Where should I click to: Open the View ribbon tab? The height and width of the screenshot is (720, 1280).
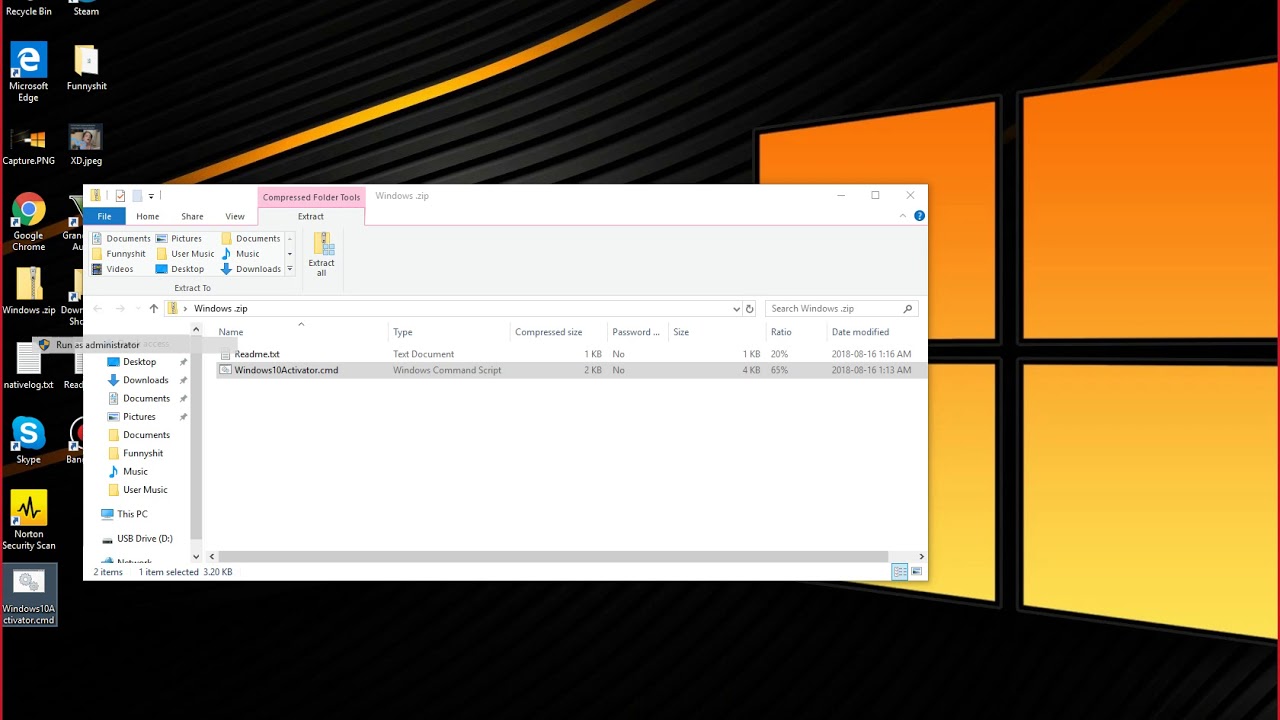tap(235, 216)
